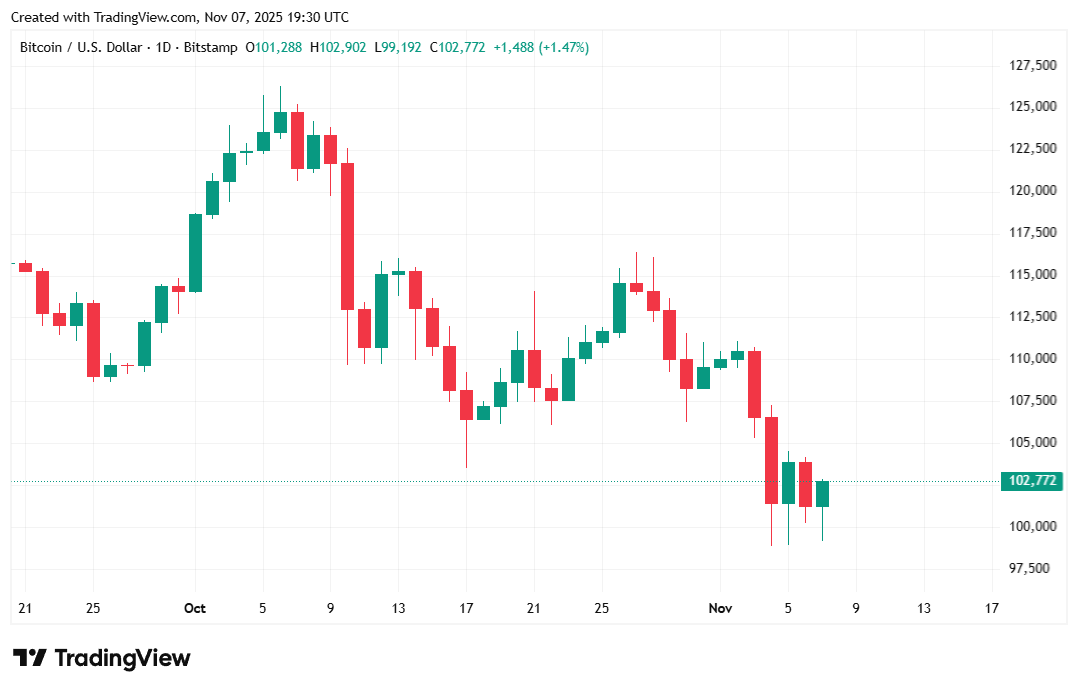Select the Nov label on the date axis
The width and height of the screenshot is (1078, 692).
point(720,608)
